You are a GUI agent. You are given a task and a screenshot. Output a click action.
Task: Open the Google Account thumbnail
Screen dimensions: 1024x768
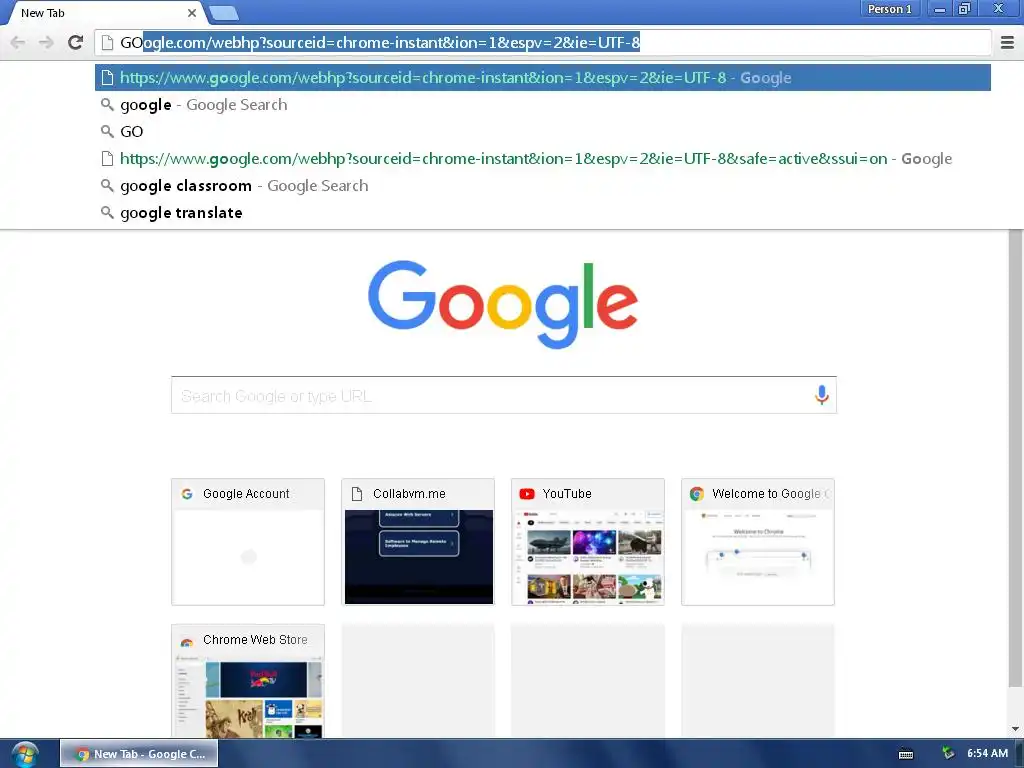pyautogui.click(x=248, y=542)
